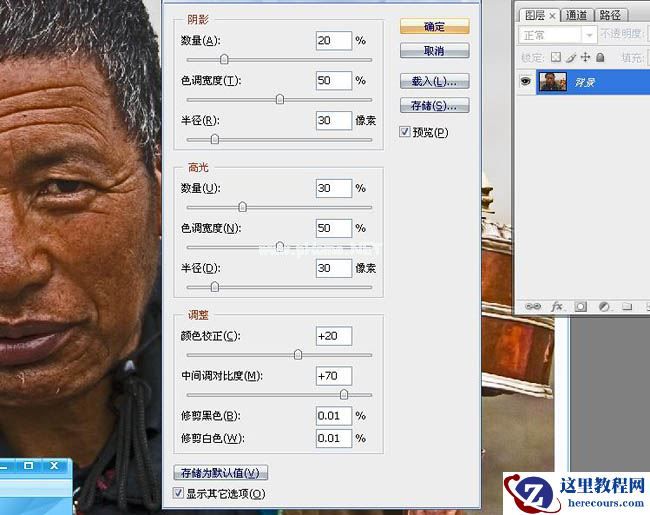The height and width of the screenshot is (515, 650).
Task: Click the shadows 数量(A) value field
Action: (334, 41)
